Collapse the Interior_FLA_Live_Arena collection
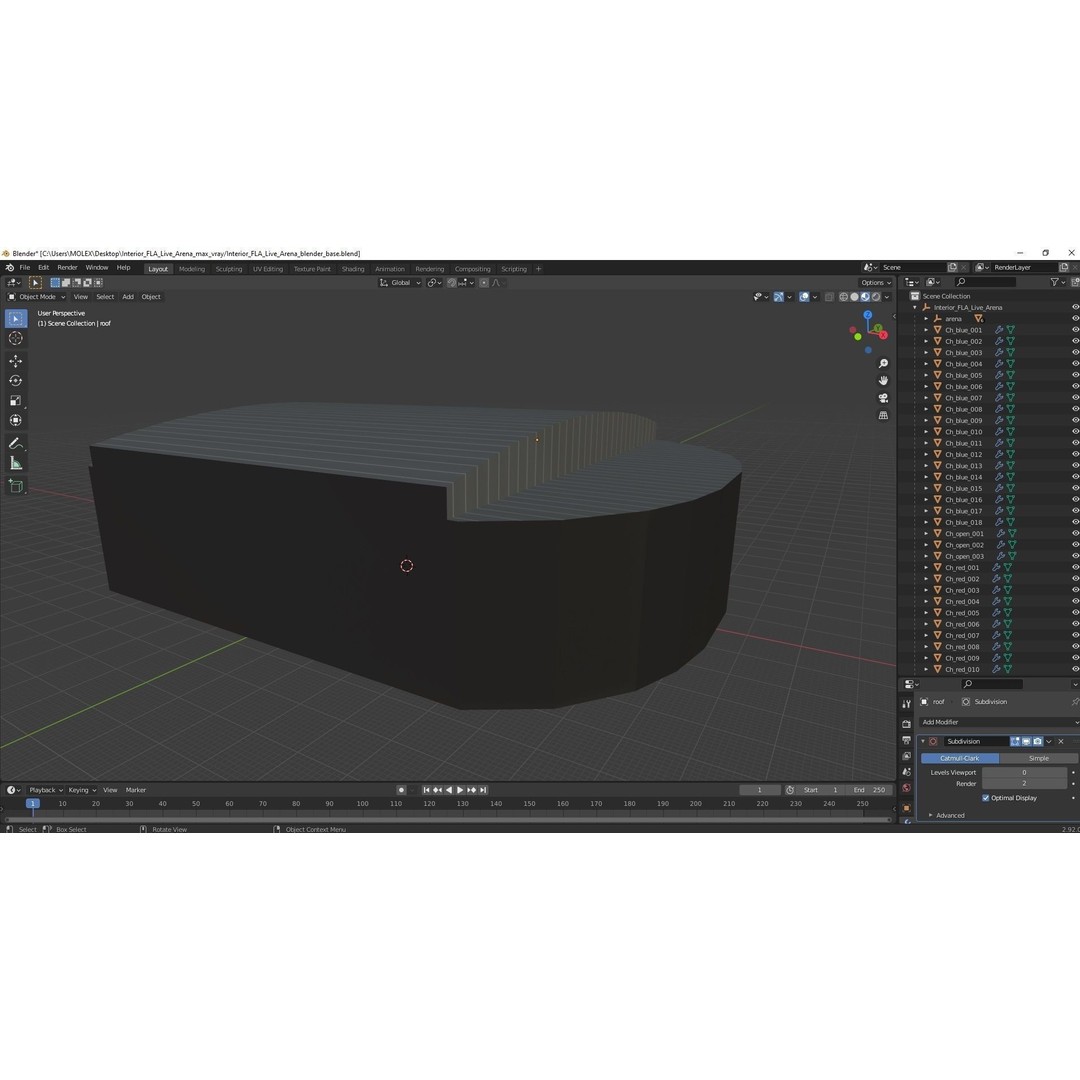This screenshot has width=1080, height=1080. [x=915, y=307]
